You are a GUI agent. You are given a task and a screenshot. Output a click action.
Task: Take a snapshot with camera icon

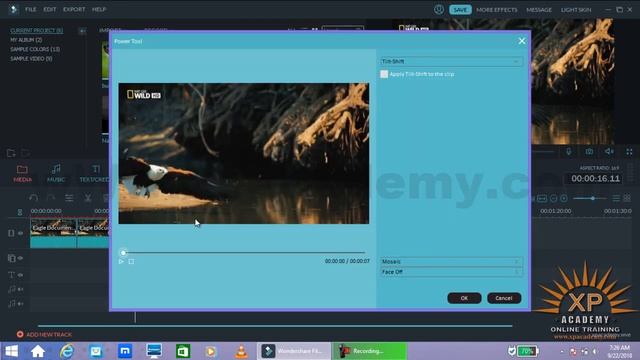click(589, 151)
